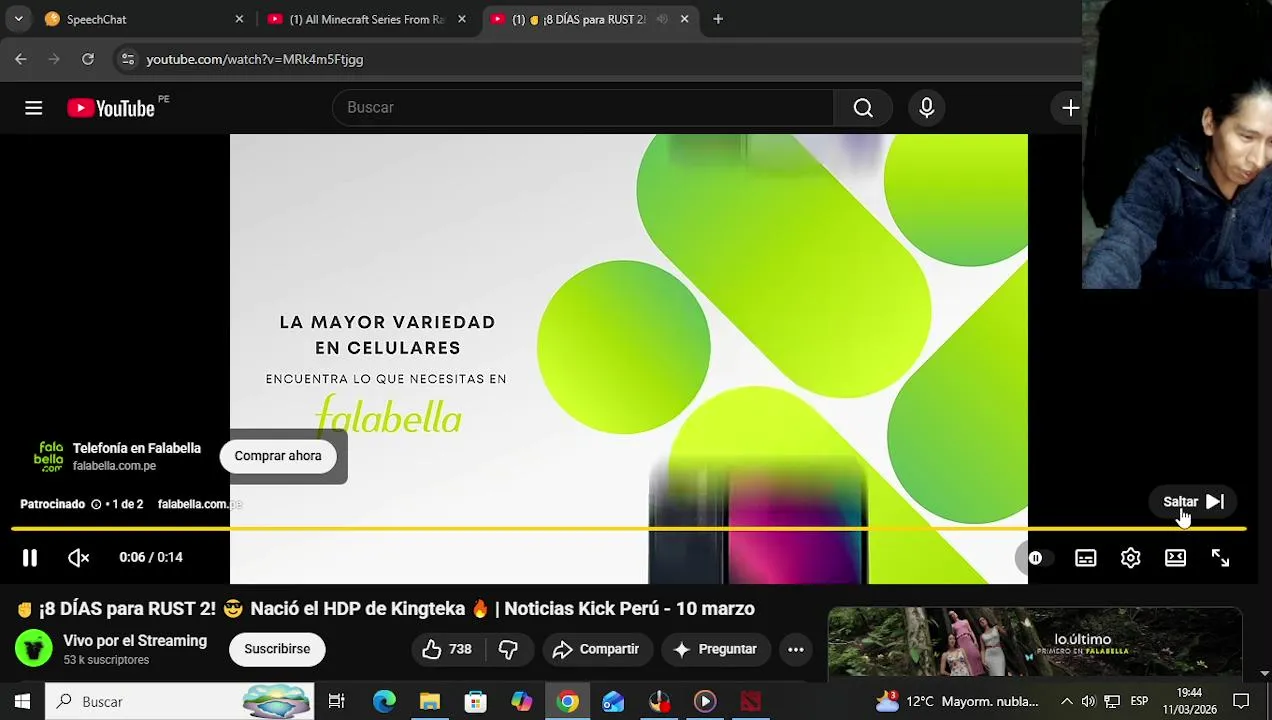The width and height of the screenshot is (1272, 720).
Task: Open File Explorer from taskbar
Action: click(x=430, y=702)
